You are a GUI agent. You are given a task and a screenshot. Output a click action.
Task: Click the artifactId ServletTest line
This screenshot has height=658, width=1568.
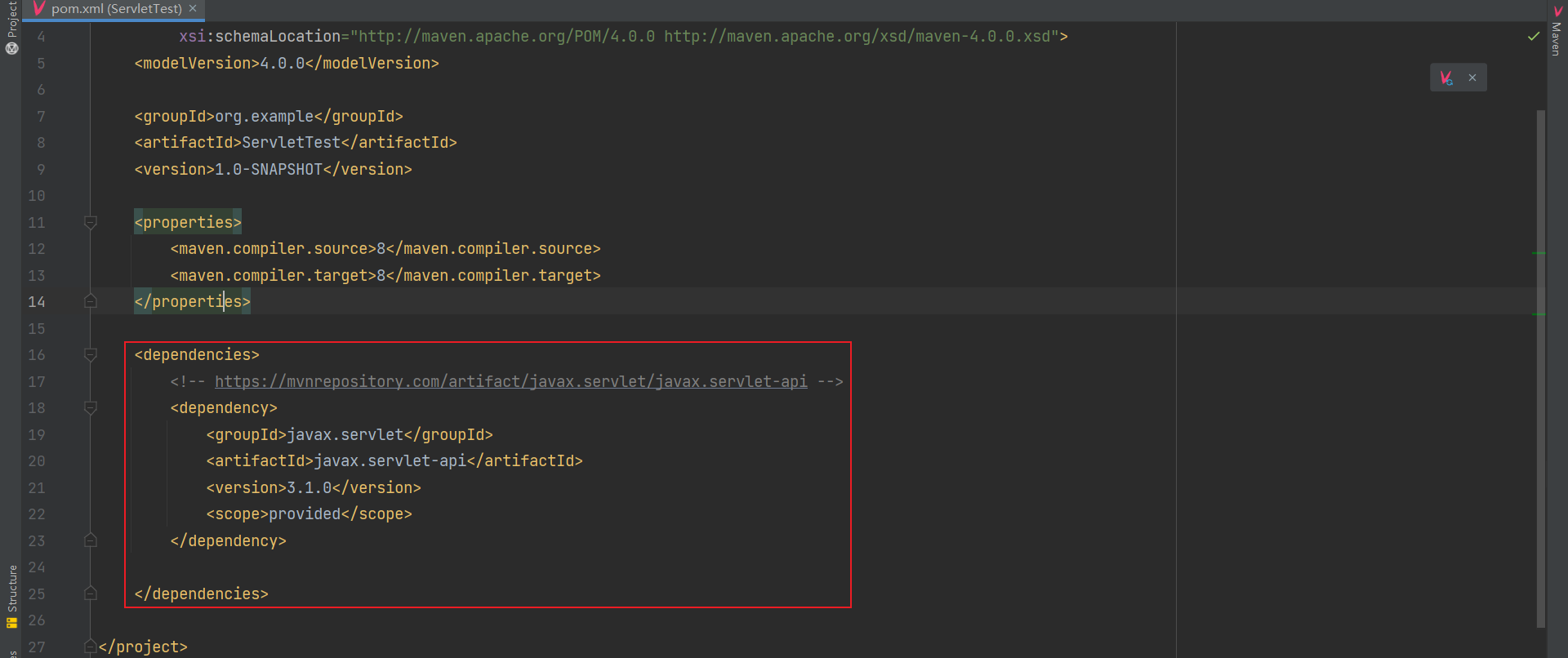[296, 142]
